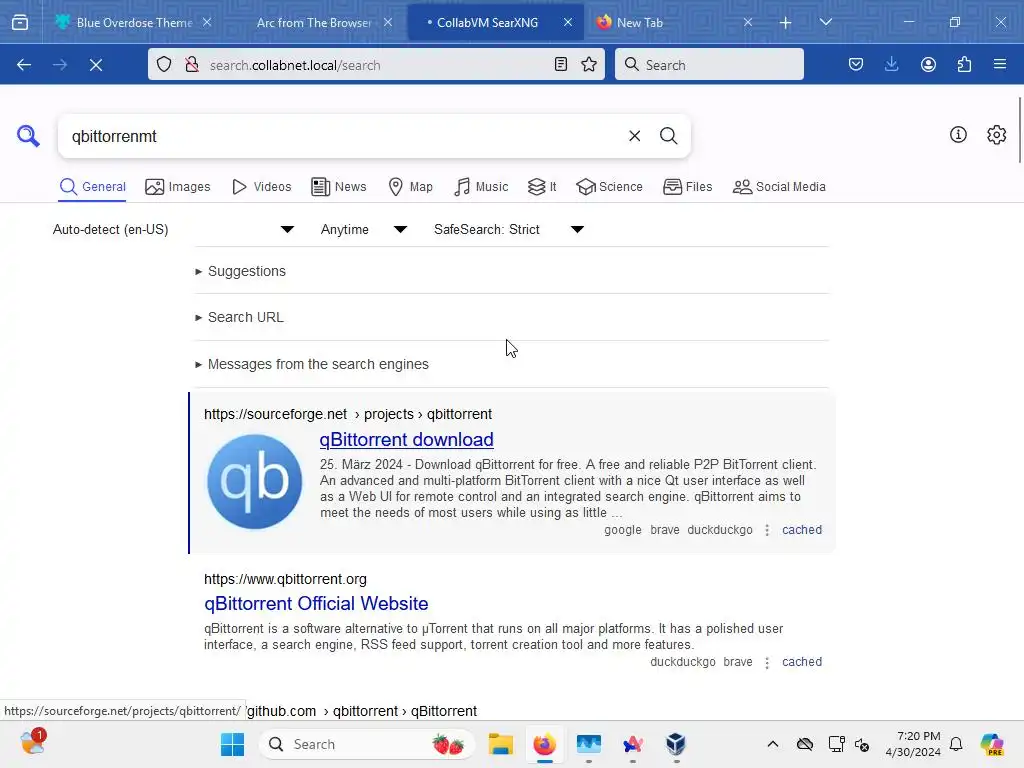Image resolution: width=1024 pixels, height=768 pixels.
Task: Open the Firefox account profile icon
Action: [928, 65]
